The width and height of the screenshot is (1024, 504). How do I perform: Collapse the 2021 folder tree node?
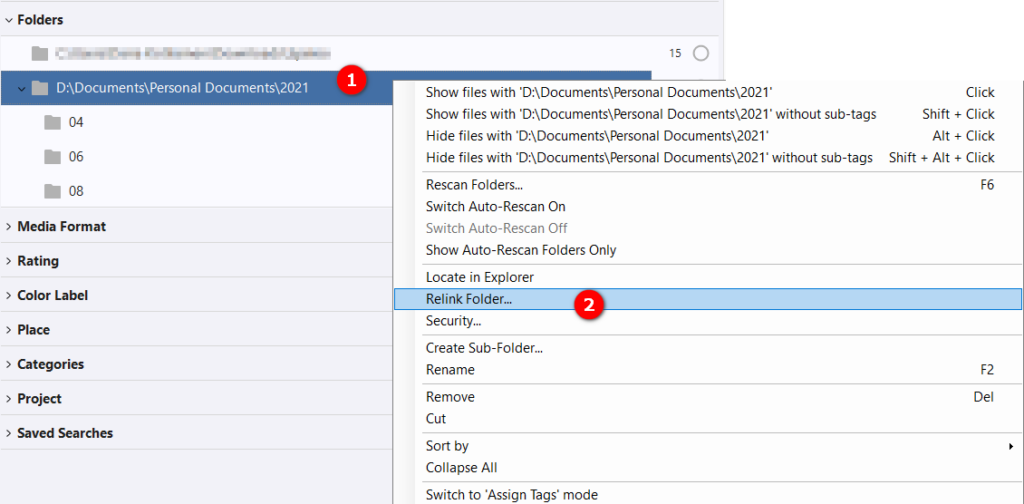tap(21, 88)
